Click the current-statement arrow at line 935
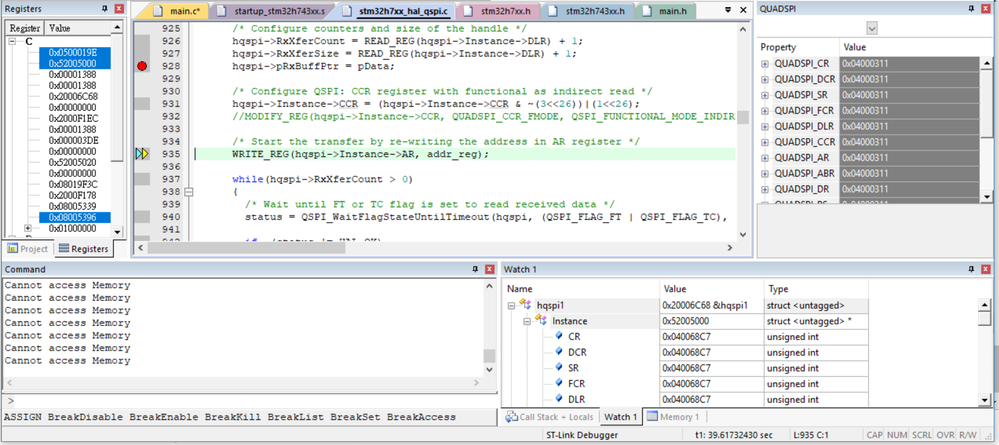 click(x=142, y=154)
